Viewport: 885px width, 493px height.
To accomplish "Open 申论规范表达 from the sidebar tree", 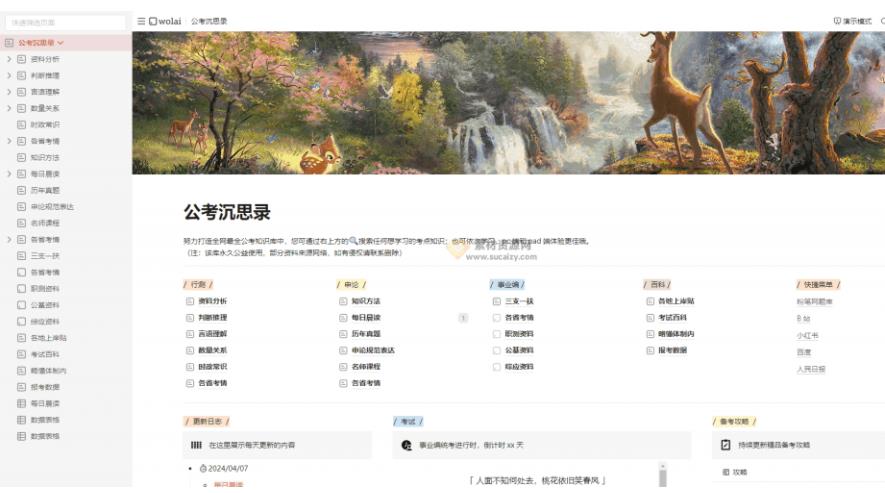I will click(x=52, y=207).
